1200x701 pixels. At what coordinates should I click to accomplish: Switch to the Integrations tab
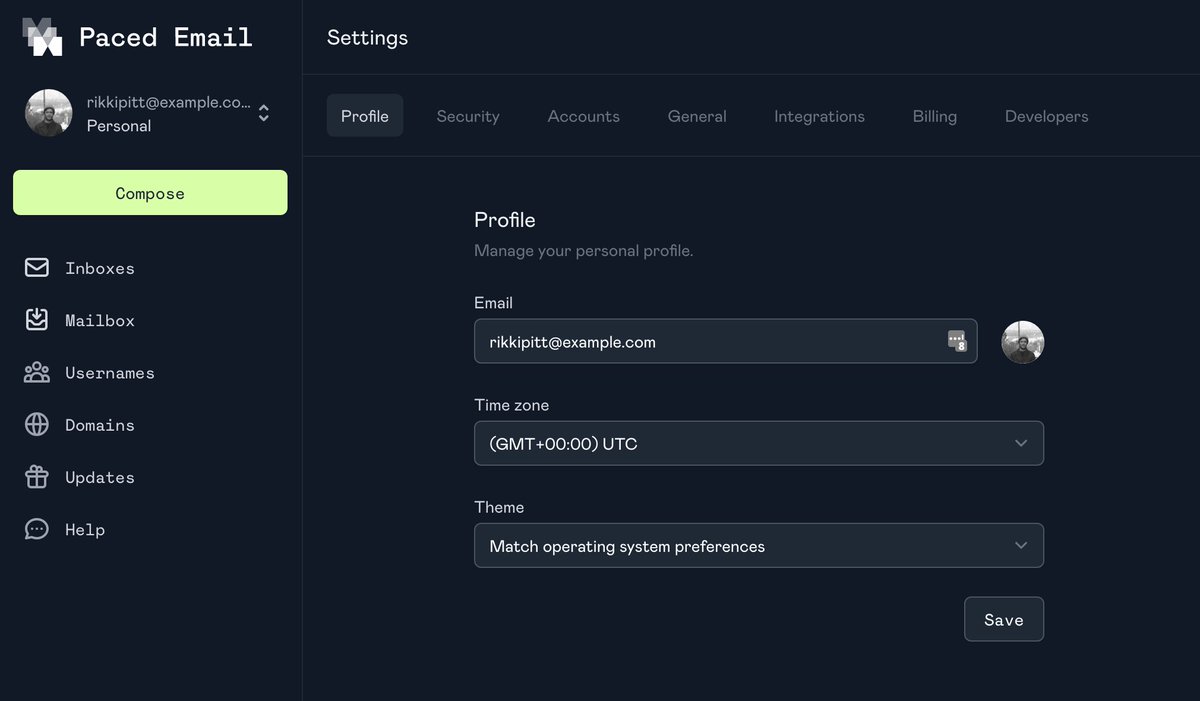click(x=819, y=116)
